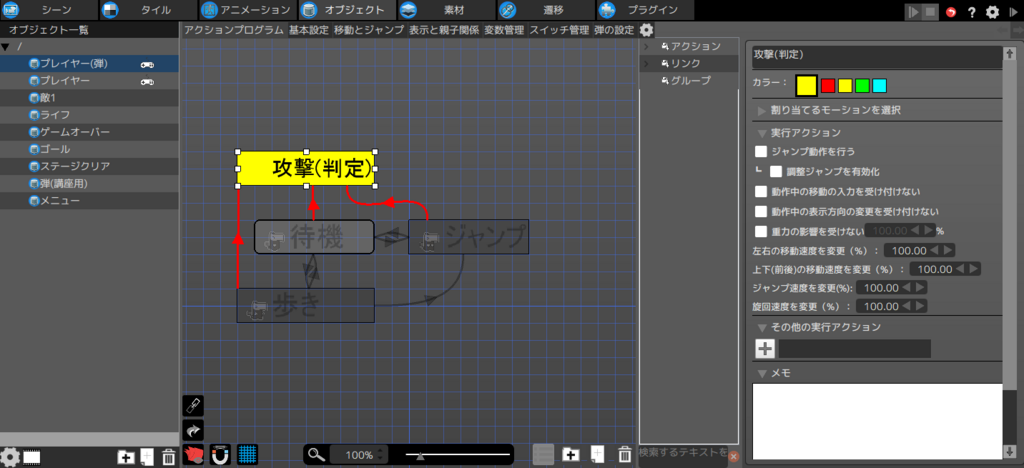The height and width of the screenshot is (468, 1024).
Task: Click gamepad icon on the プレイヤー row
Action: point(148,82)
